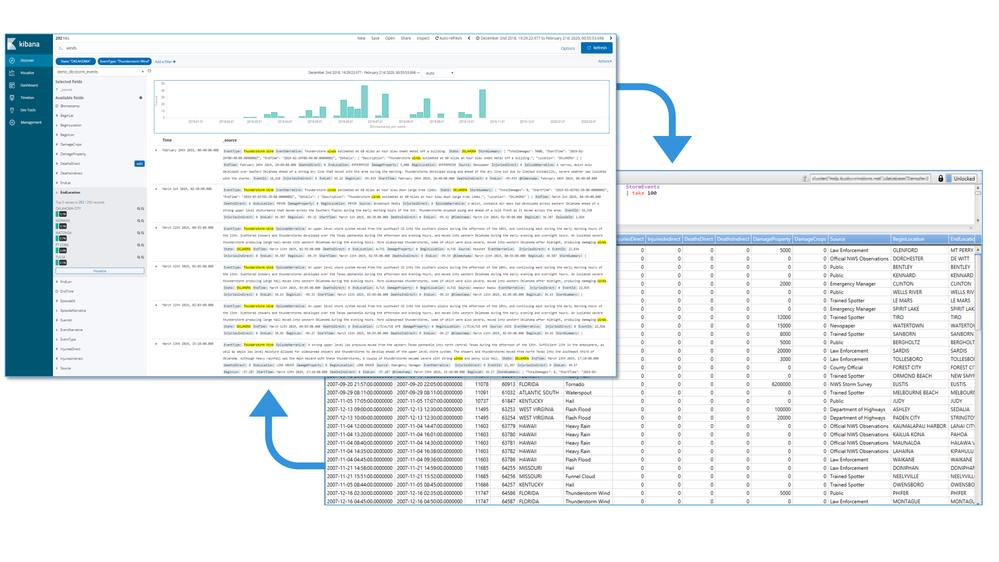The image size is (999, 562).
Task: Click Kusto query editor vertical scrollbar
Action: [x=978, y=204]
